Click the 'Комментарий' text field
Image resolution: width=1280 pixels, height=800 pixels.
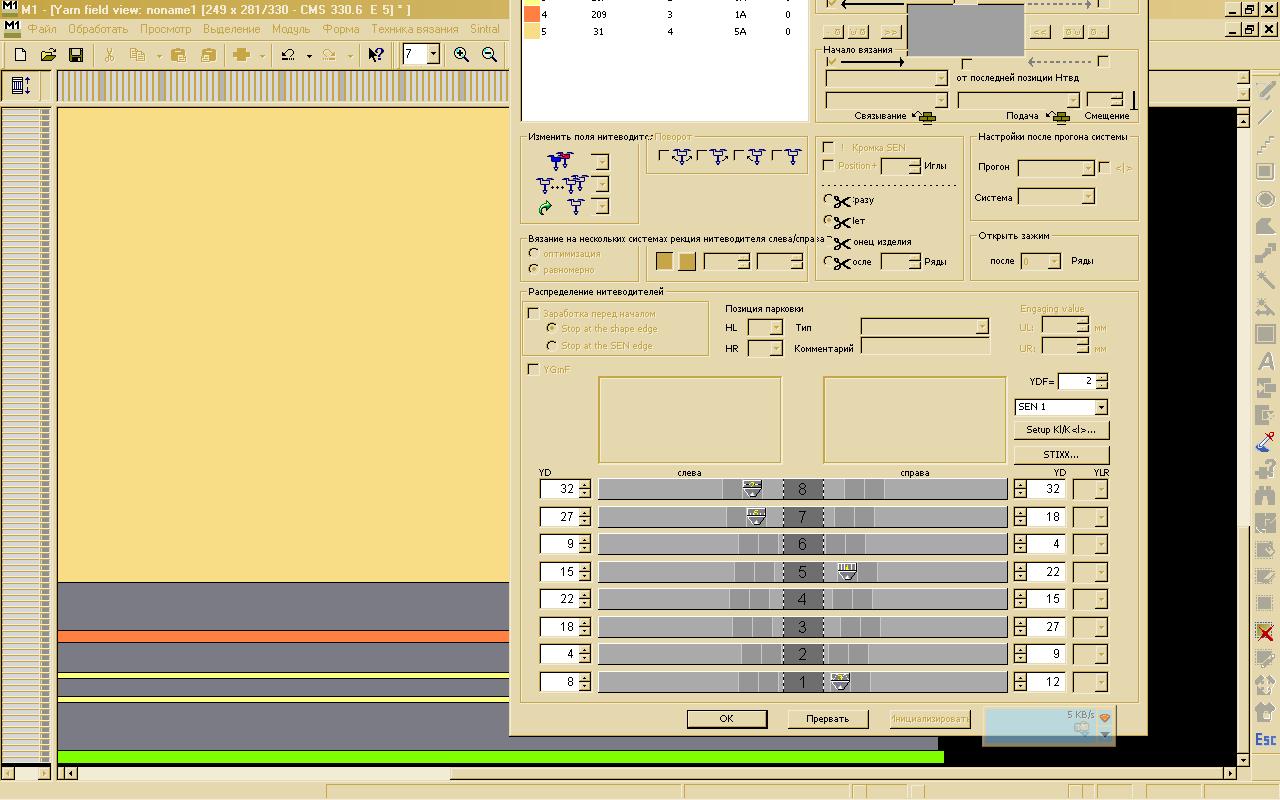(925, 348)
